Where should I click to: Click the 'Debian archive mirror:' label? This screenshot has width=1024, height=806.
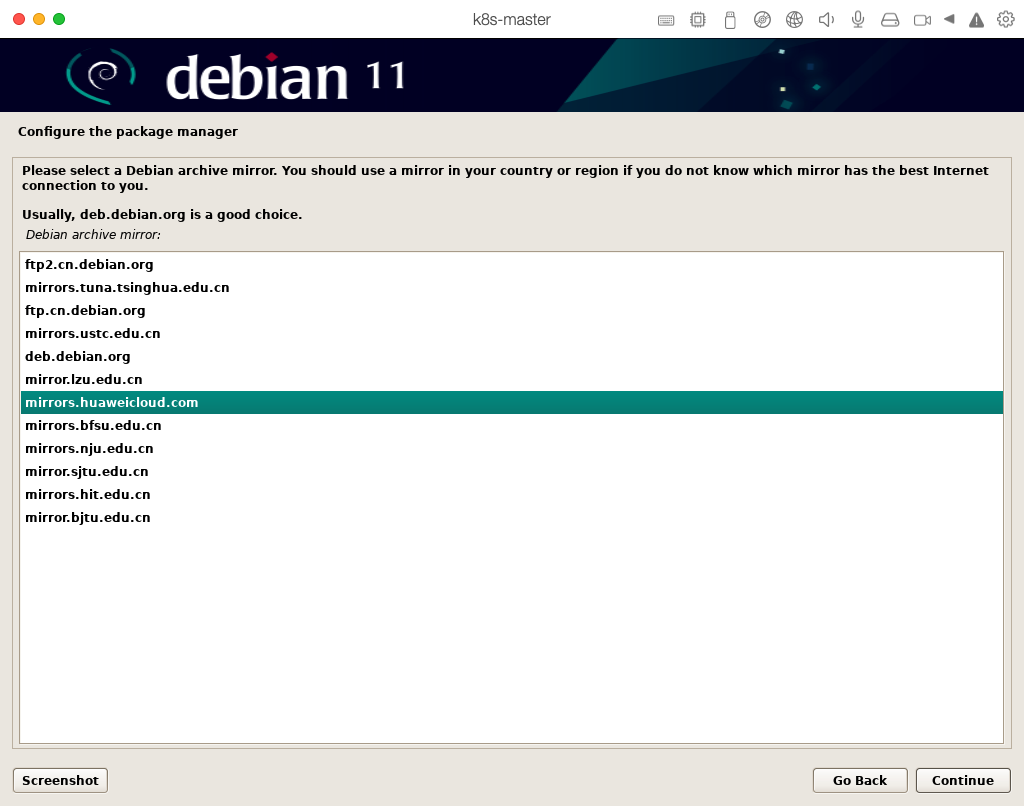click(x=93, y=234)
